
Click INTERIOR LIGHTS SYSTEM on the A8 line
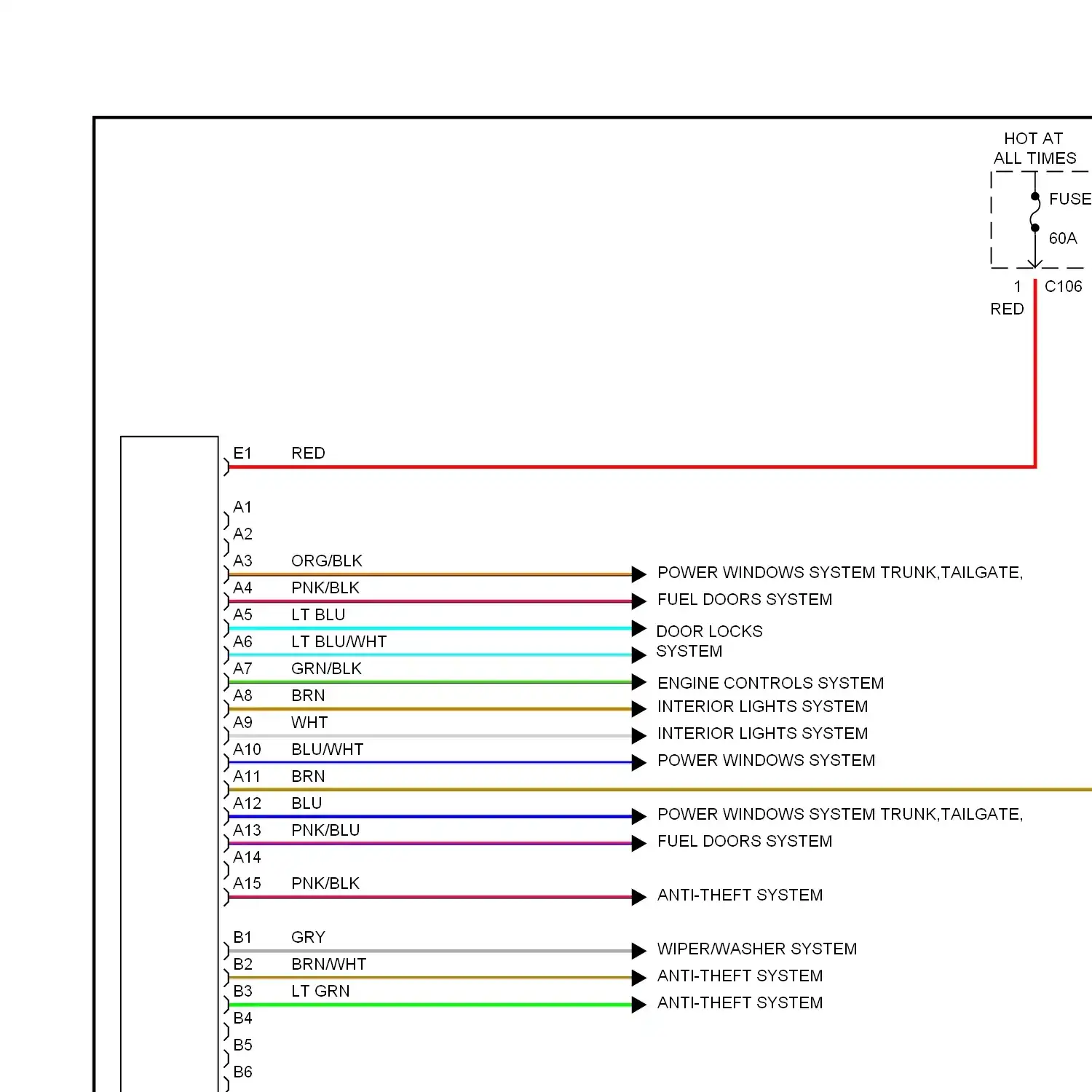click(x=763, y=706)
